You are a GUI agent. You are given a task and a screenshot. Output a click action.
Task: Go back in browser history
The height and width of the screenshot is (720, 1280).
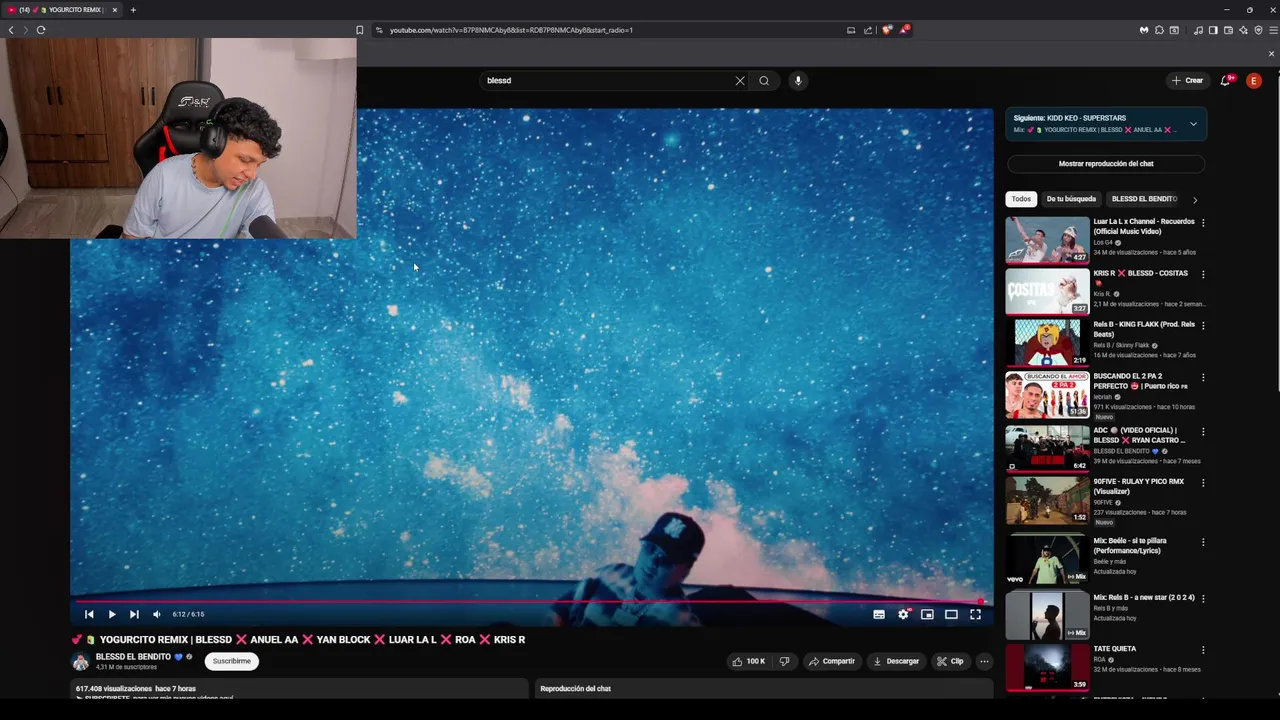click(11, 30)
